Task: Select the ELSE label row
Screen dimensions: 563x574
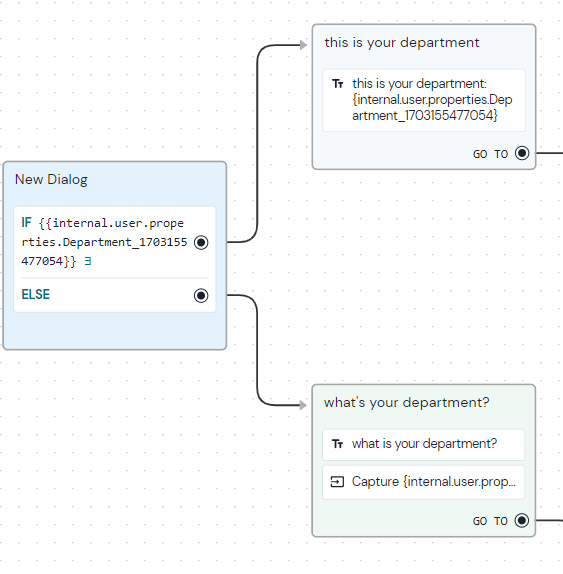Action: click(x=115, y=295)
